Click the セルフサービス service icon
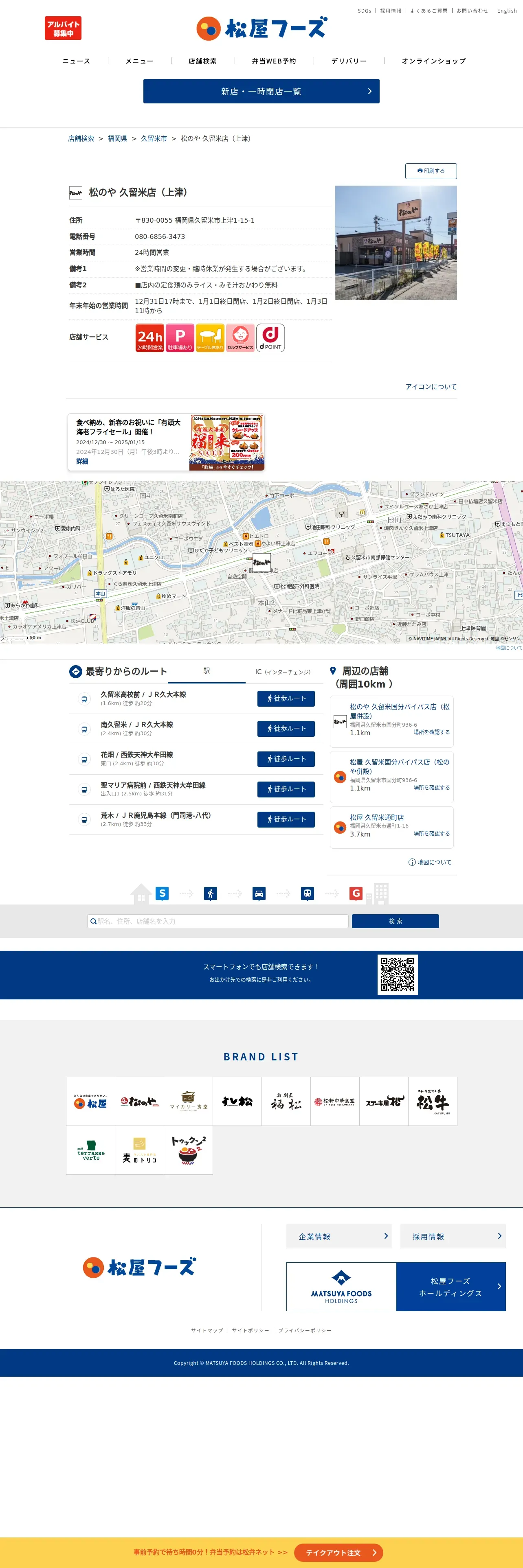The width and height of the screenshot is (523, 1568). 240,338
